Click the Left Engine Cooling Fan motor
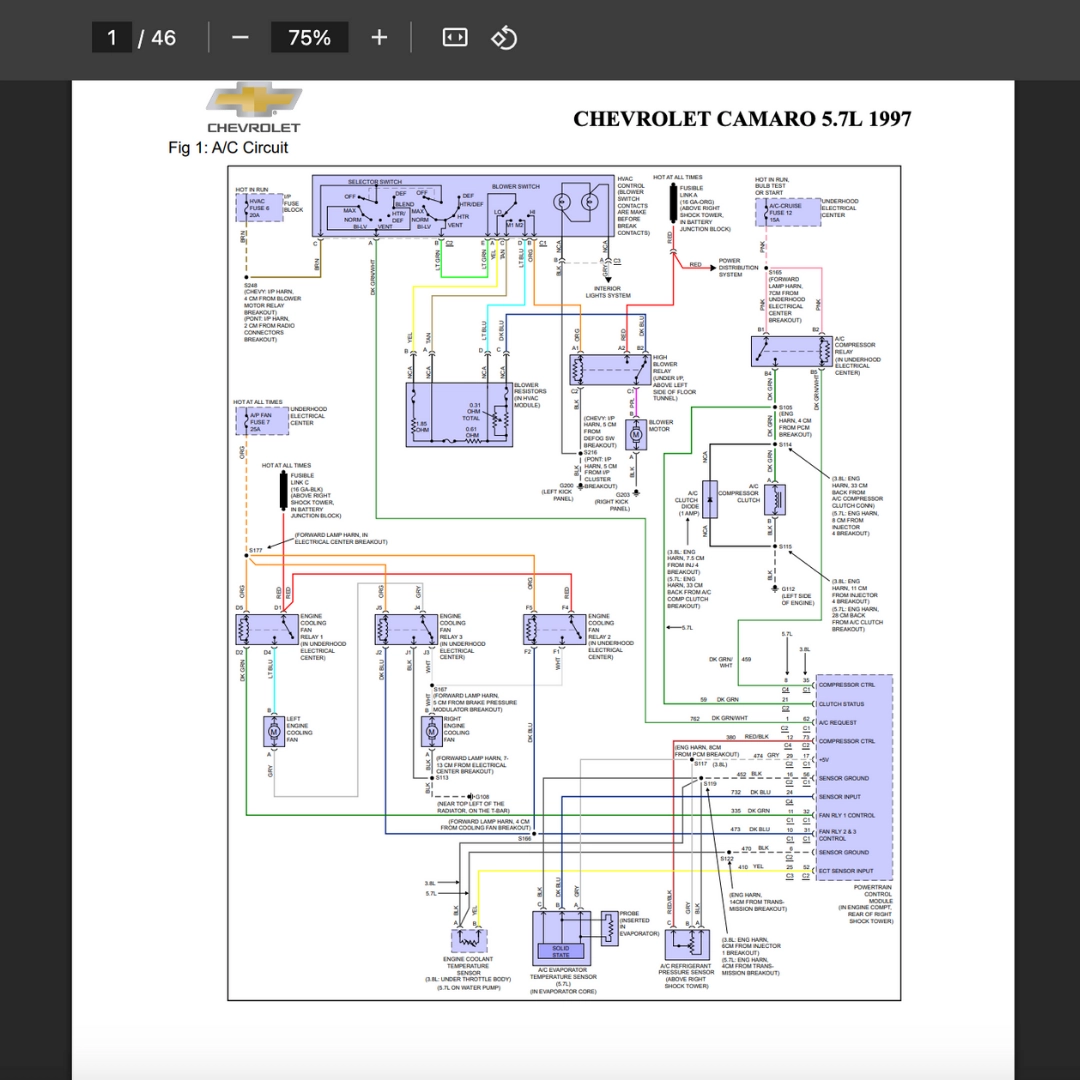The width and height of the screenshot is (1080, 1080). (x=273, y=731)
